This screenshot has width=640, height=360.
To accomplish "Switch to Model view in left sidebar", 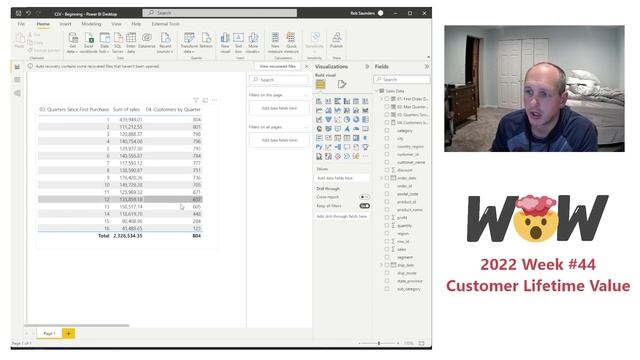I will pos(17,93).
